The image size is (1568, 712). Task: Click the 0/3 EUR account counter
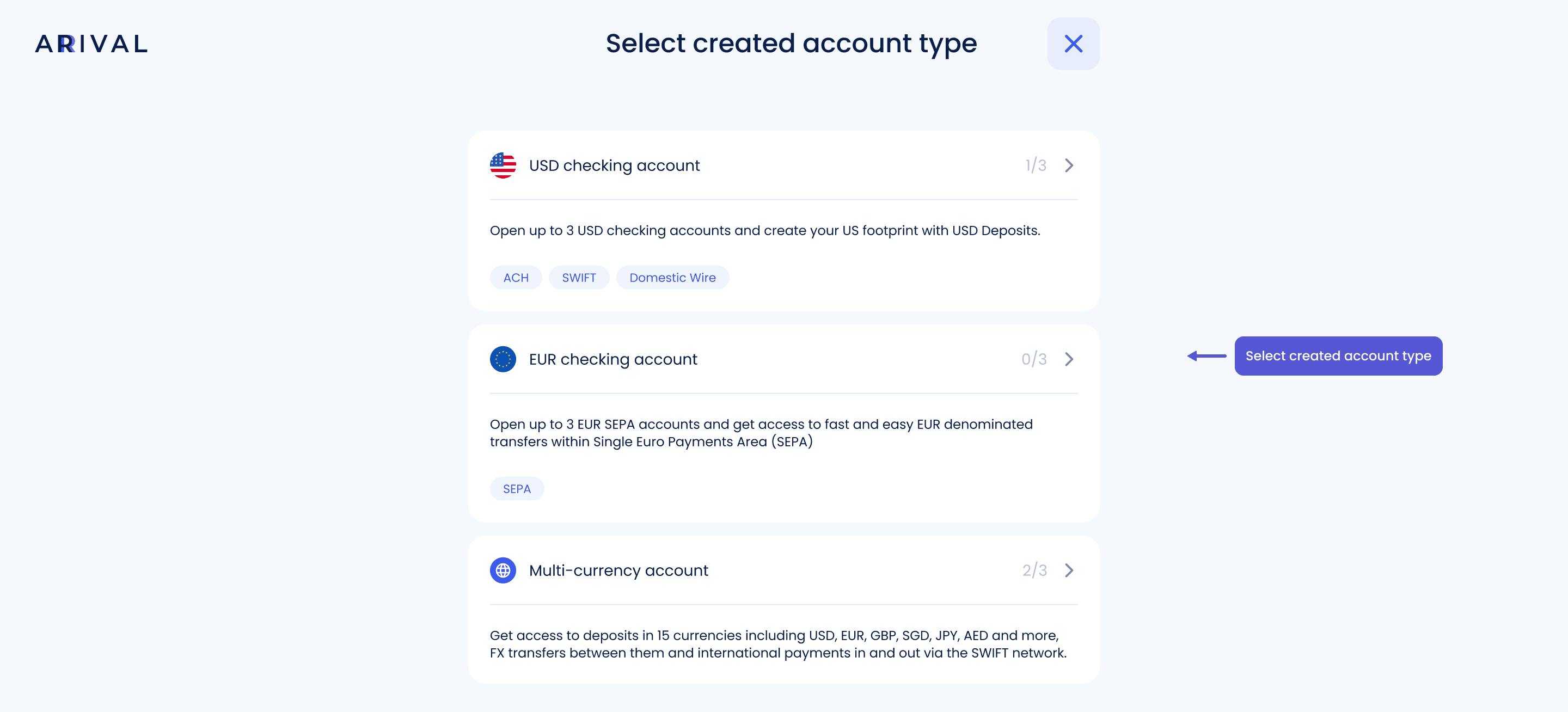point(1033,359)
